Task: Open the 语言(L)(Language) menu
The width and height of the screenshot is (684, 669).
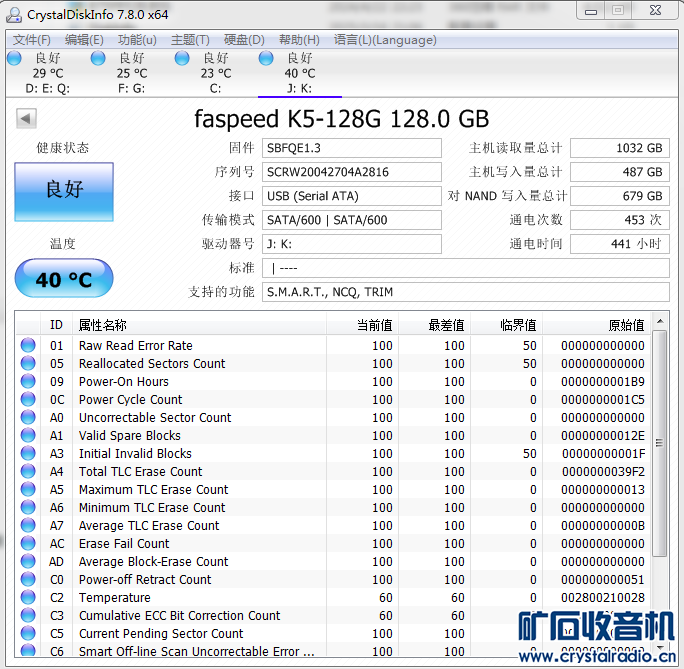Action: [x=385, y=40]
